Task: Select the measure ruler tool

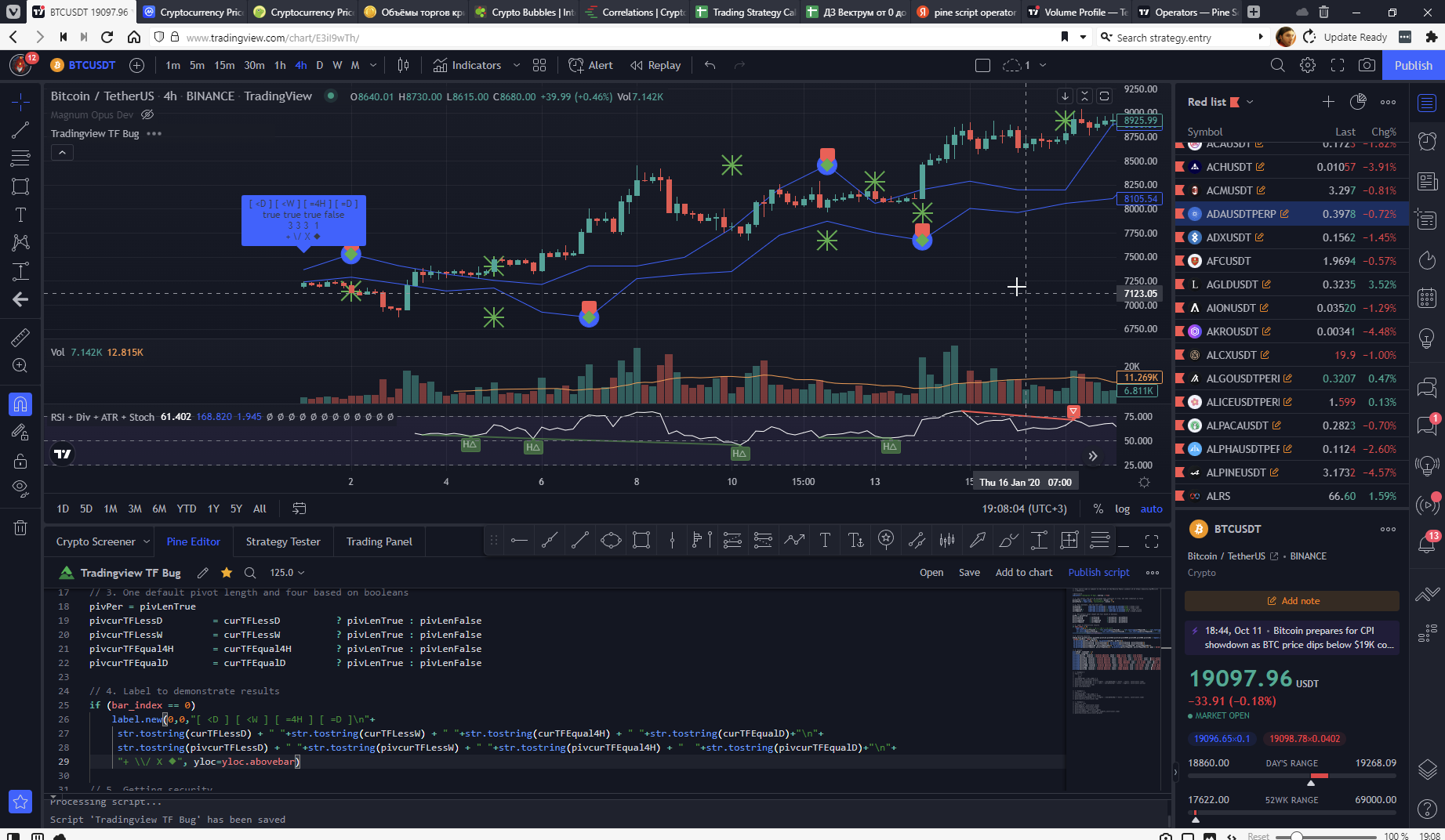Action: pyautogui.click(x=20, y=337)
